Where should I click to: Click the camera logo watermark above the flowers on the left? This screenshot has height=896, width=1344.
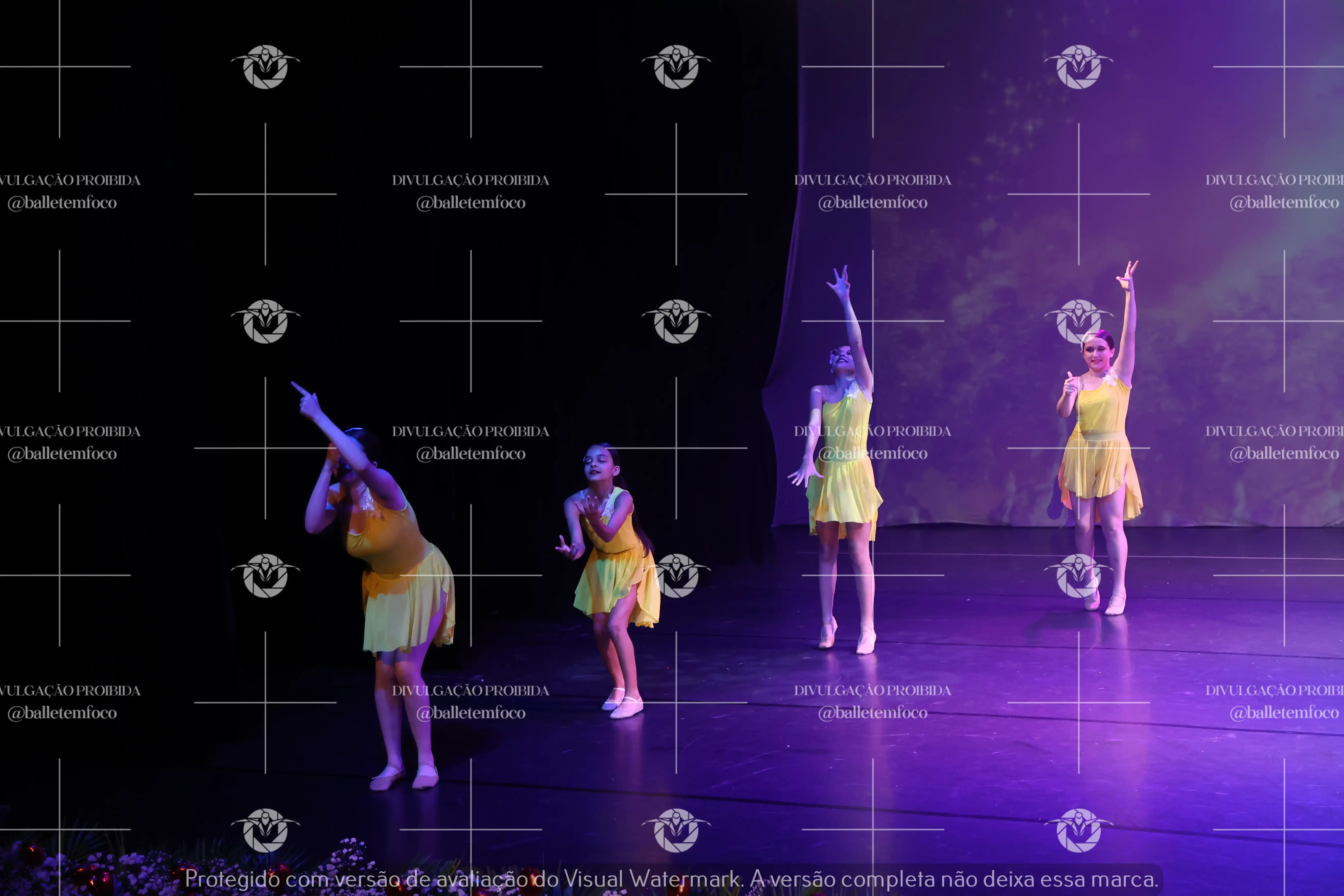265,830
